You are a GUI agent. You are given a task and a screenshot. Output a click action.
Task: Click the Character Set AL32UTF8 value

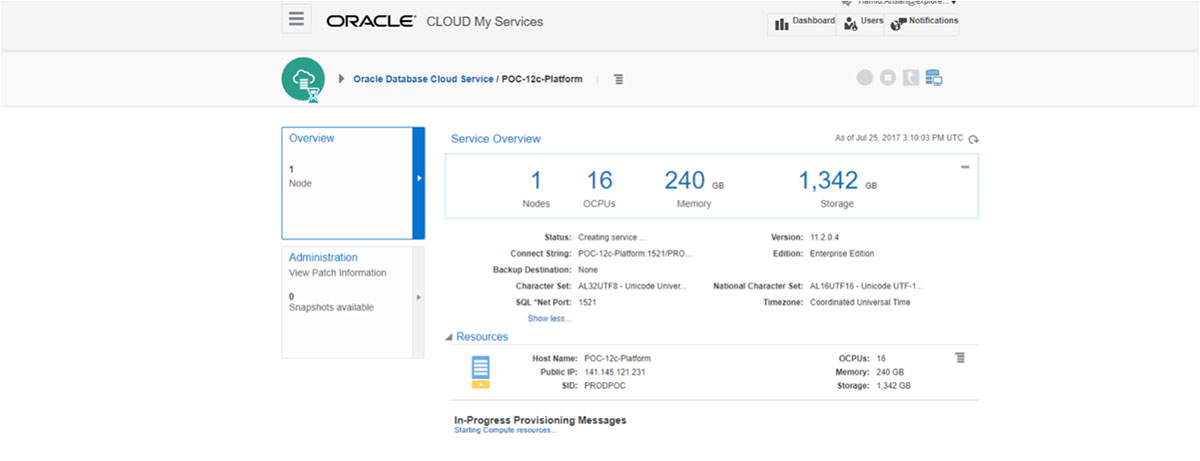(x=633, y=286)
